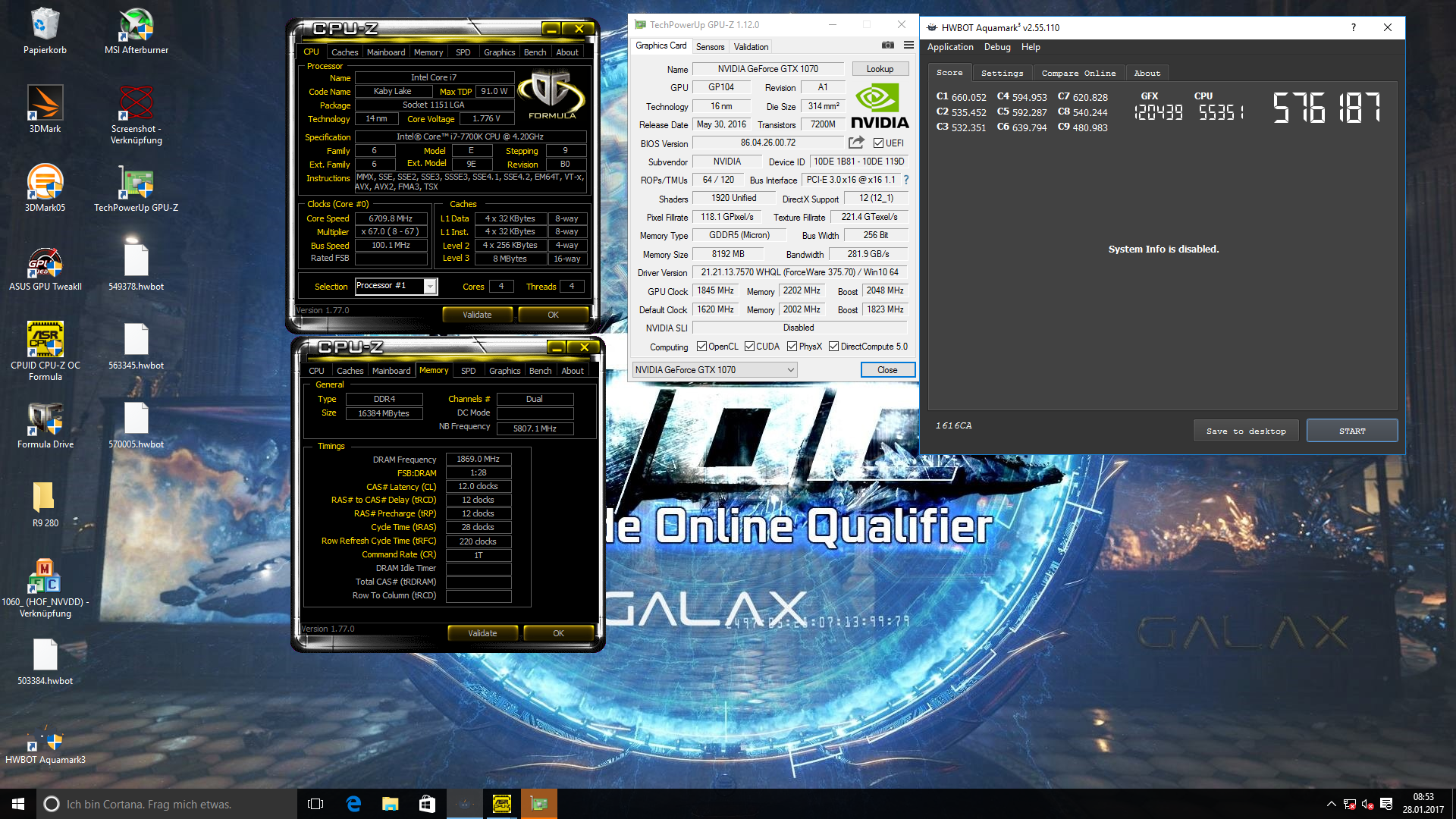Open the Compare Online tab
The image size is (1456, 819).
pyautogui.click(x=1078, y=73)
